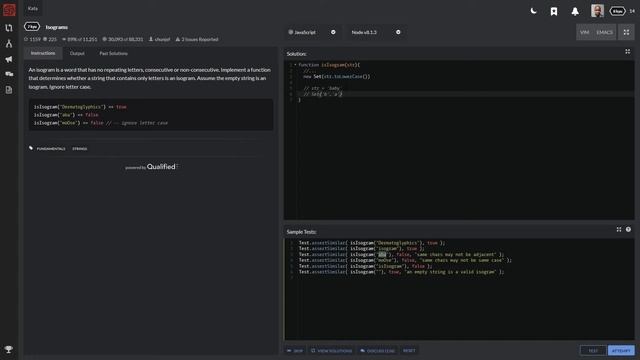This screenshot has width=640, height=360.
Task: Click the Sample Tests: panel label
Action: (301, 232)
